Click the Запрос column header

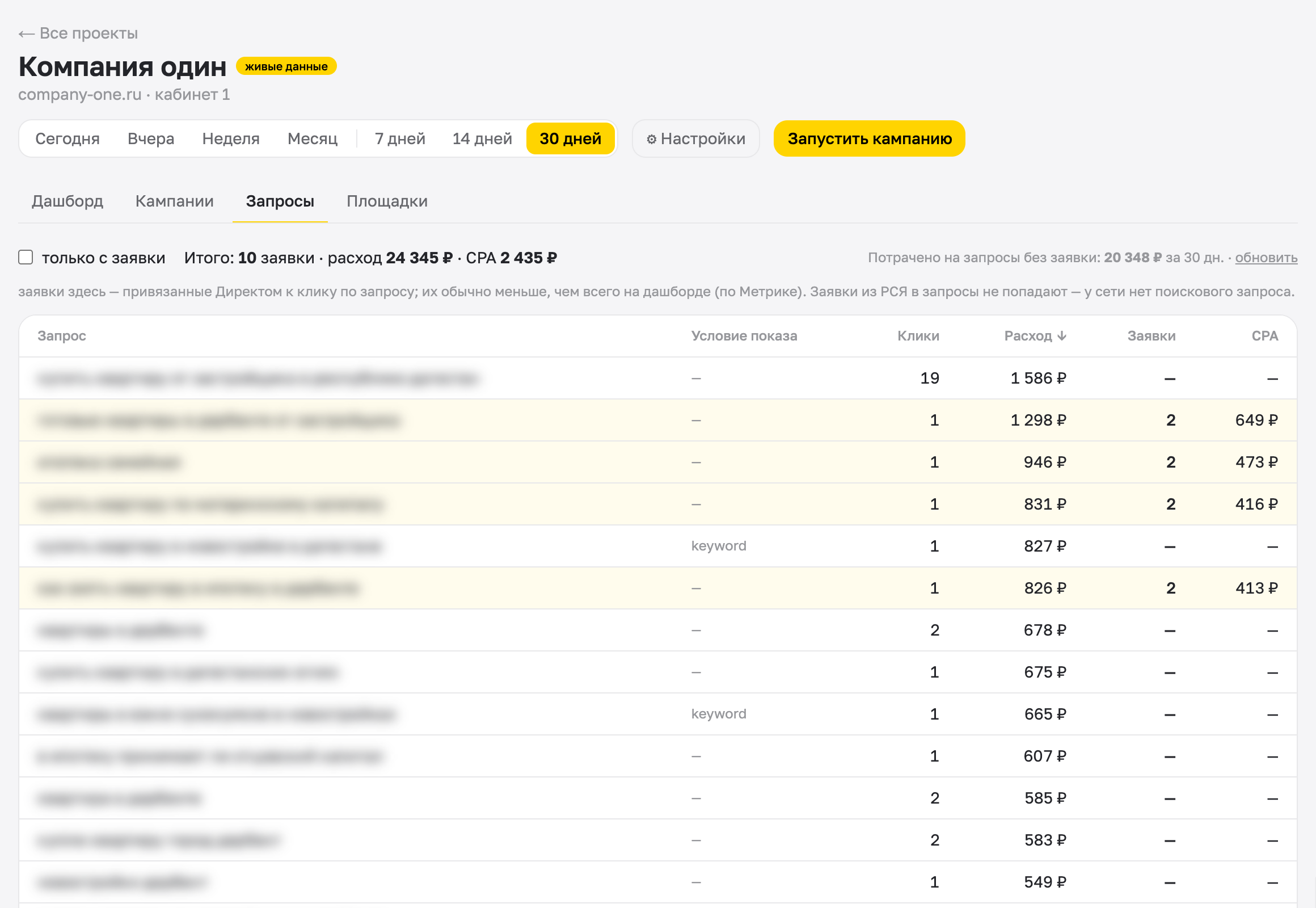62,335
